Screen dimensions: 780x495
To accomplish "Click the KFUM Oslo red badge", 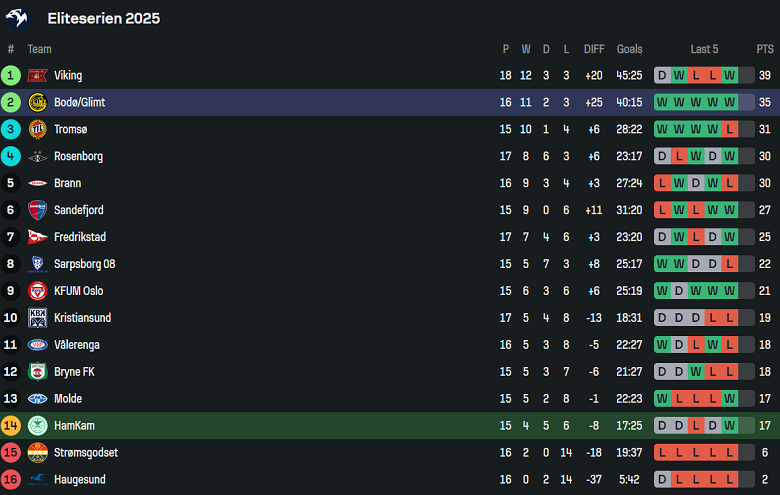I will [37, 291].
